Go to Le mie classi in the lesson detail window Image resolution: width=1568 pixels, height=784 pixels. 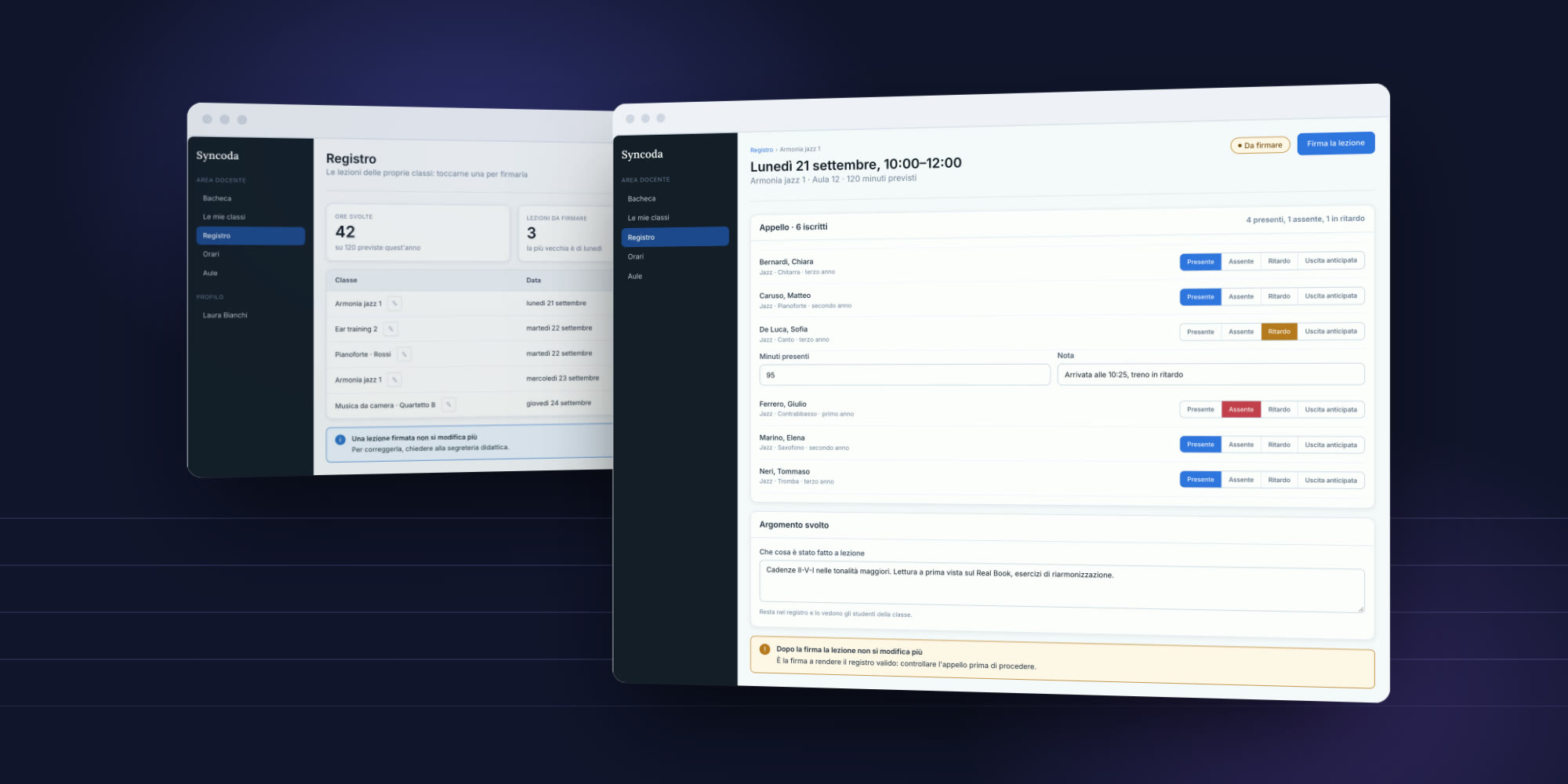coord(675,218)
